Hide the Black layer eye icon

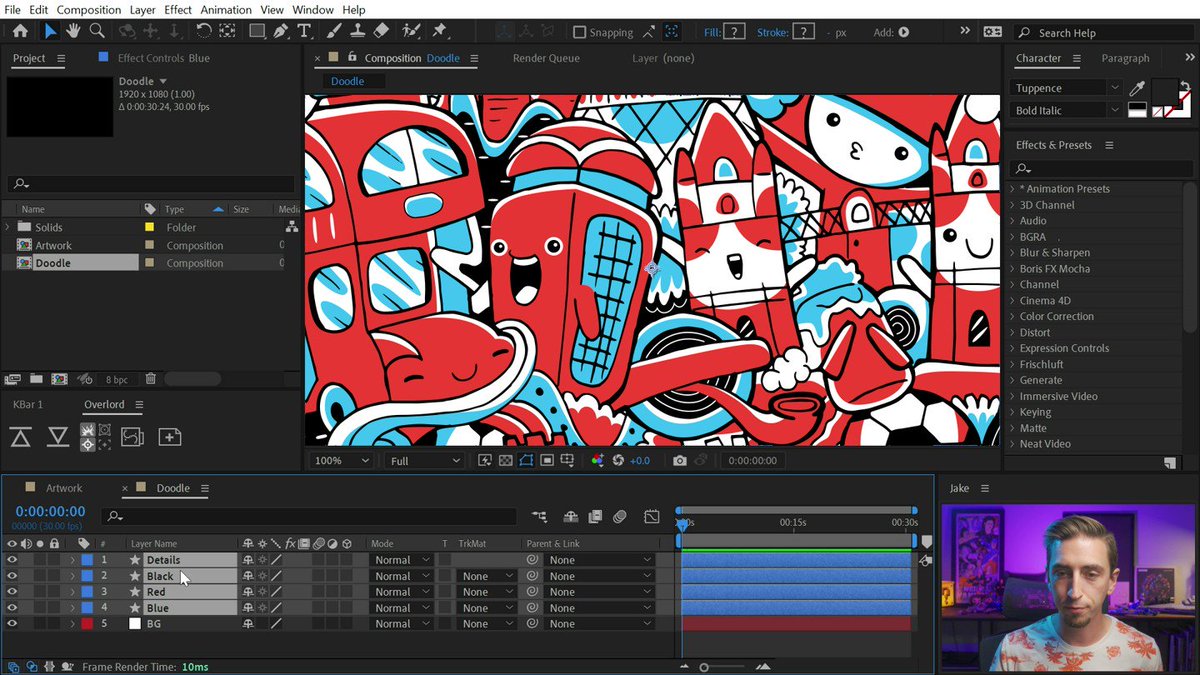point(12,576)
